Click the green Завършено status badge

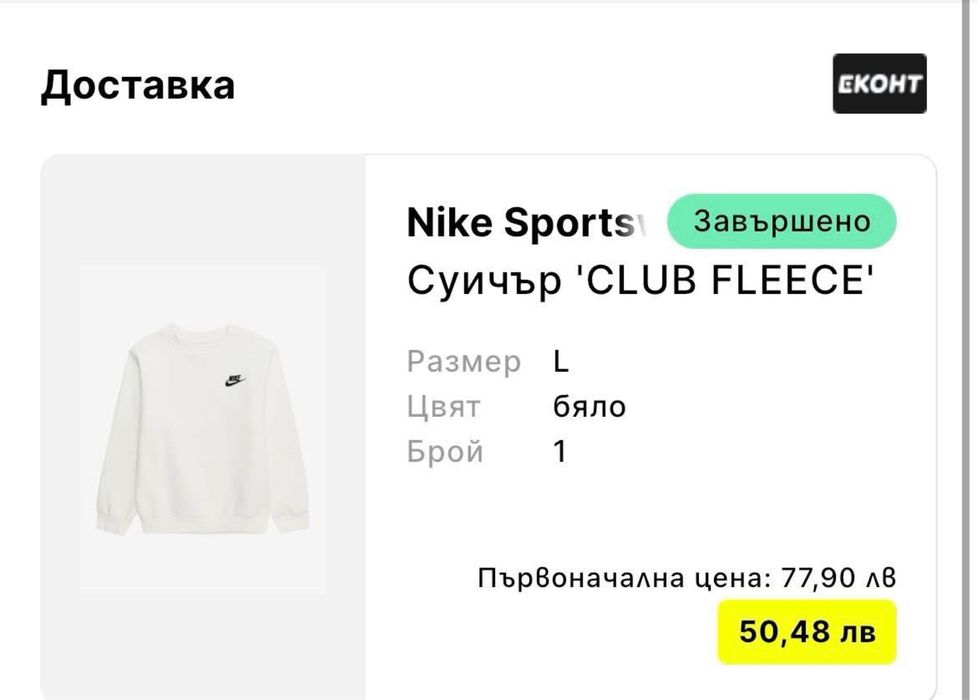pyautogui.click(x=781, y=221)
